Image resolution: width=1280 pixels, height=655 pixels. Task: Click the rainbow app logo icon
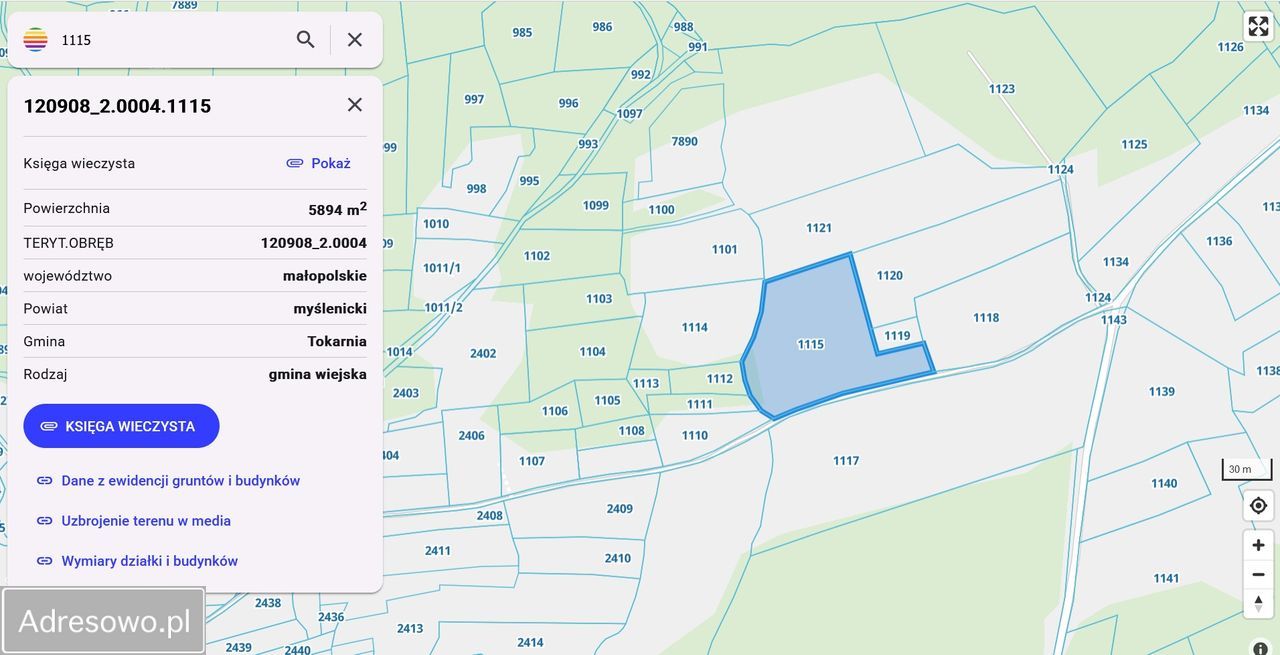36,40
